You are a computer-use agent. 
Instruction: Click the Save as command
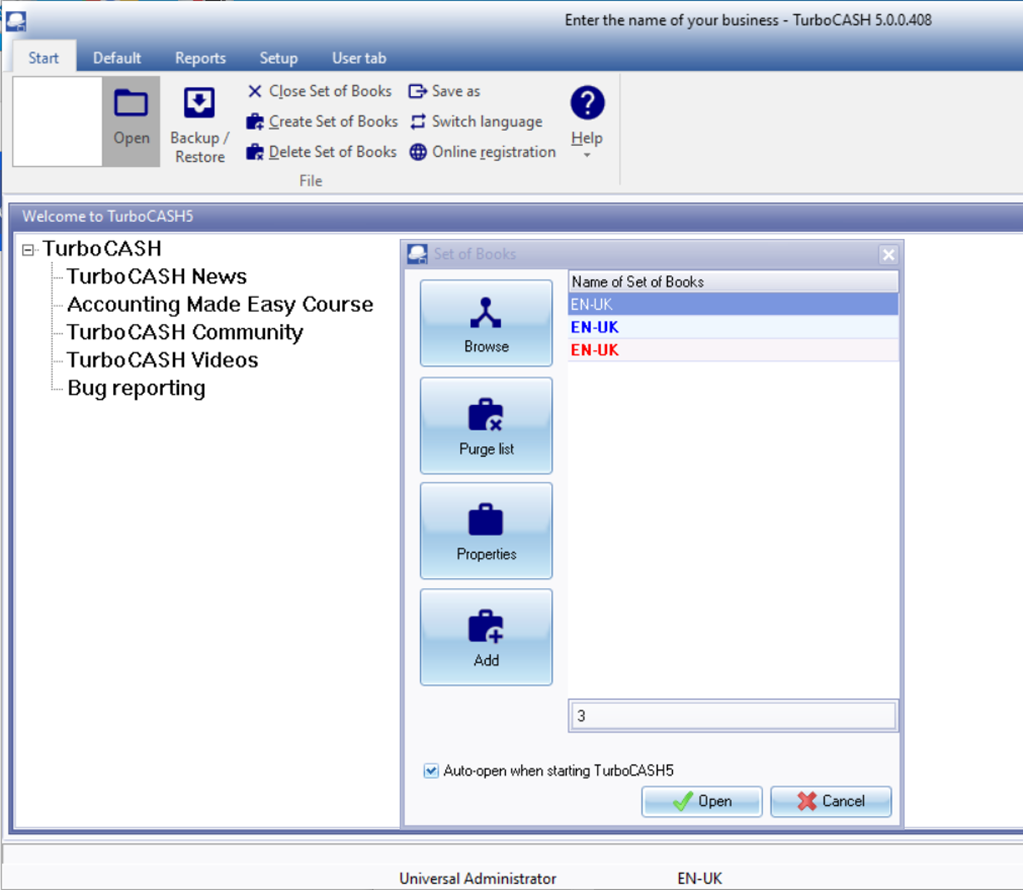(x=445, y=91)
